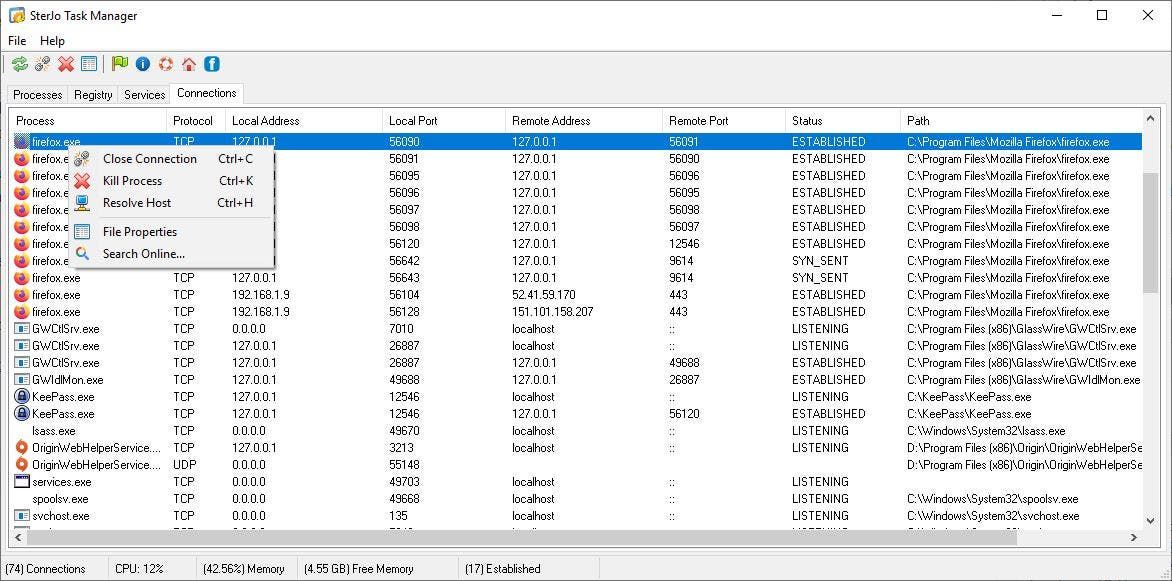Click Firefox icon in the 151.101.158.207 row
The height and width of the screenshot is (581, 1172).
click(22, 312)
